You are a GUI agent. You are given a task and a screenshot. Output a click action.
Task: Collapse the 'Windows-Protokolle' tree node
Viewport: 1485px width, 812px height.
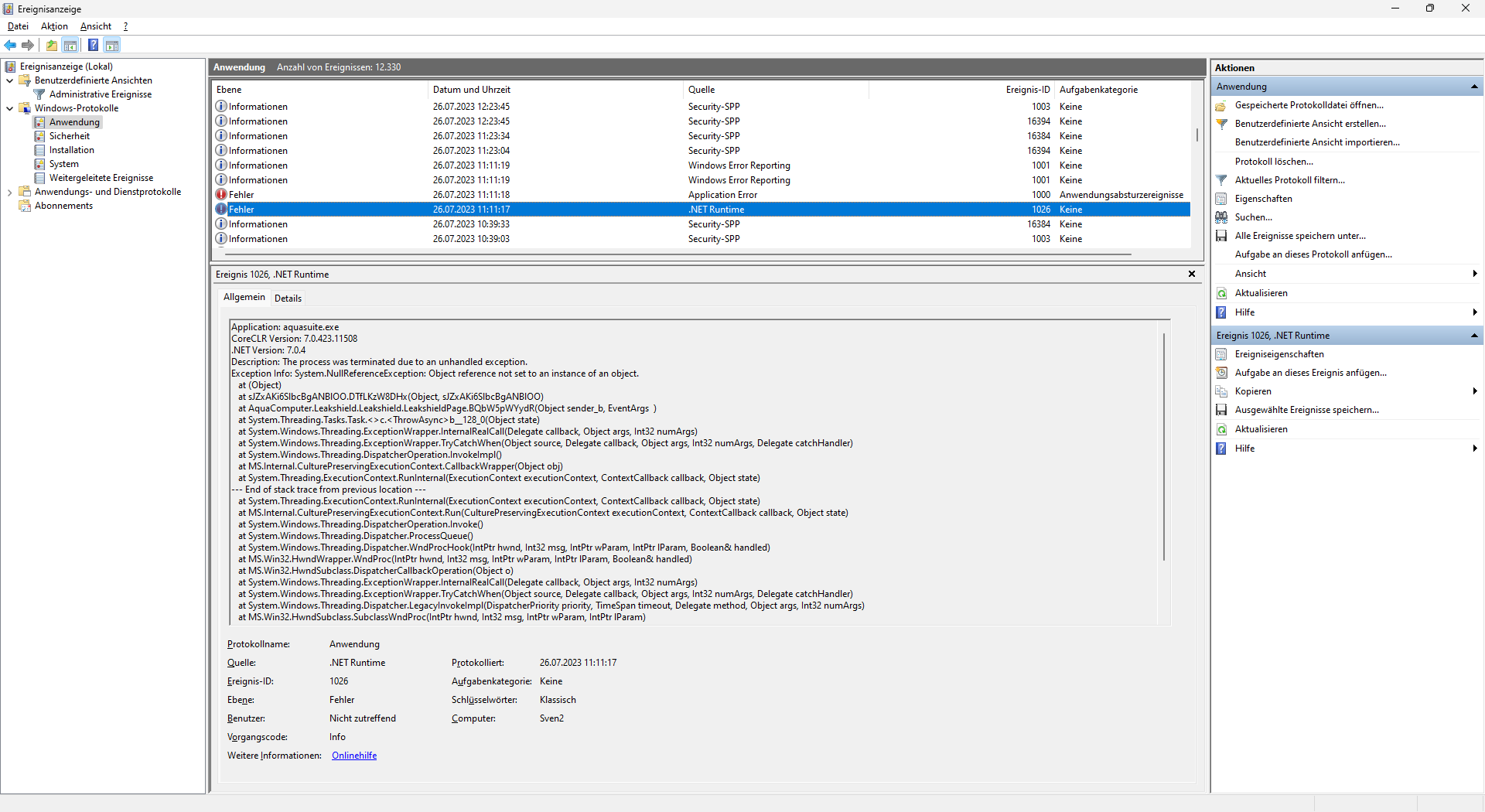(x=9, y=108)
